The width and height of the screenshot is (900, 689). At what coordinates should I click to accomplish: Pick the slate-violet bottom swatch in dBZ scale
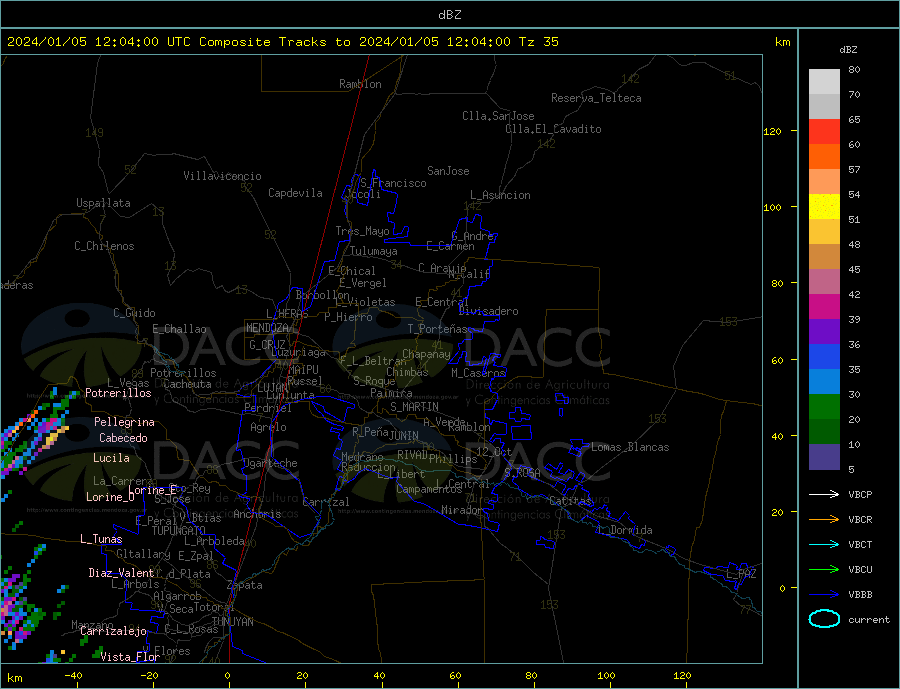coord(824,457)
